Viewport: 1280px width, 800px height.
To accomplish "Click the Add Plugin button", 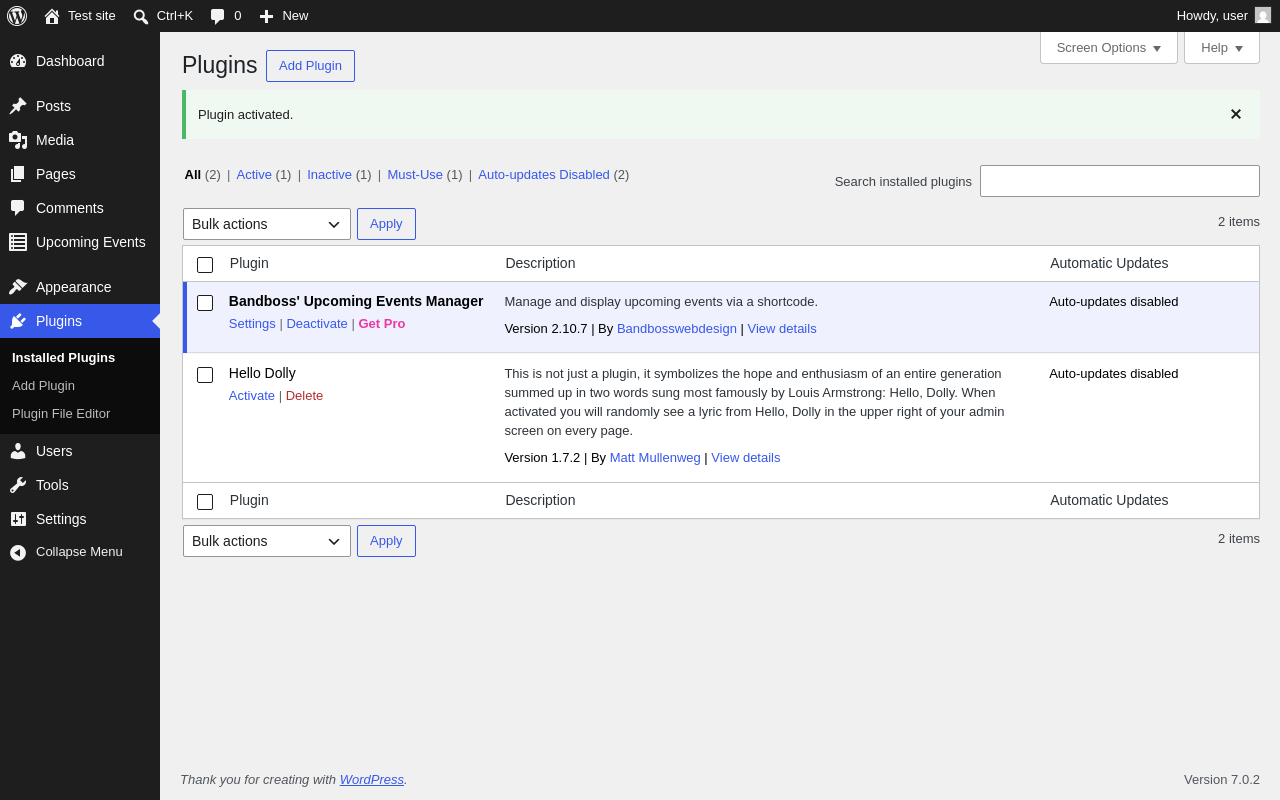I will pyautogui.click(x=310, y=66).
